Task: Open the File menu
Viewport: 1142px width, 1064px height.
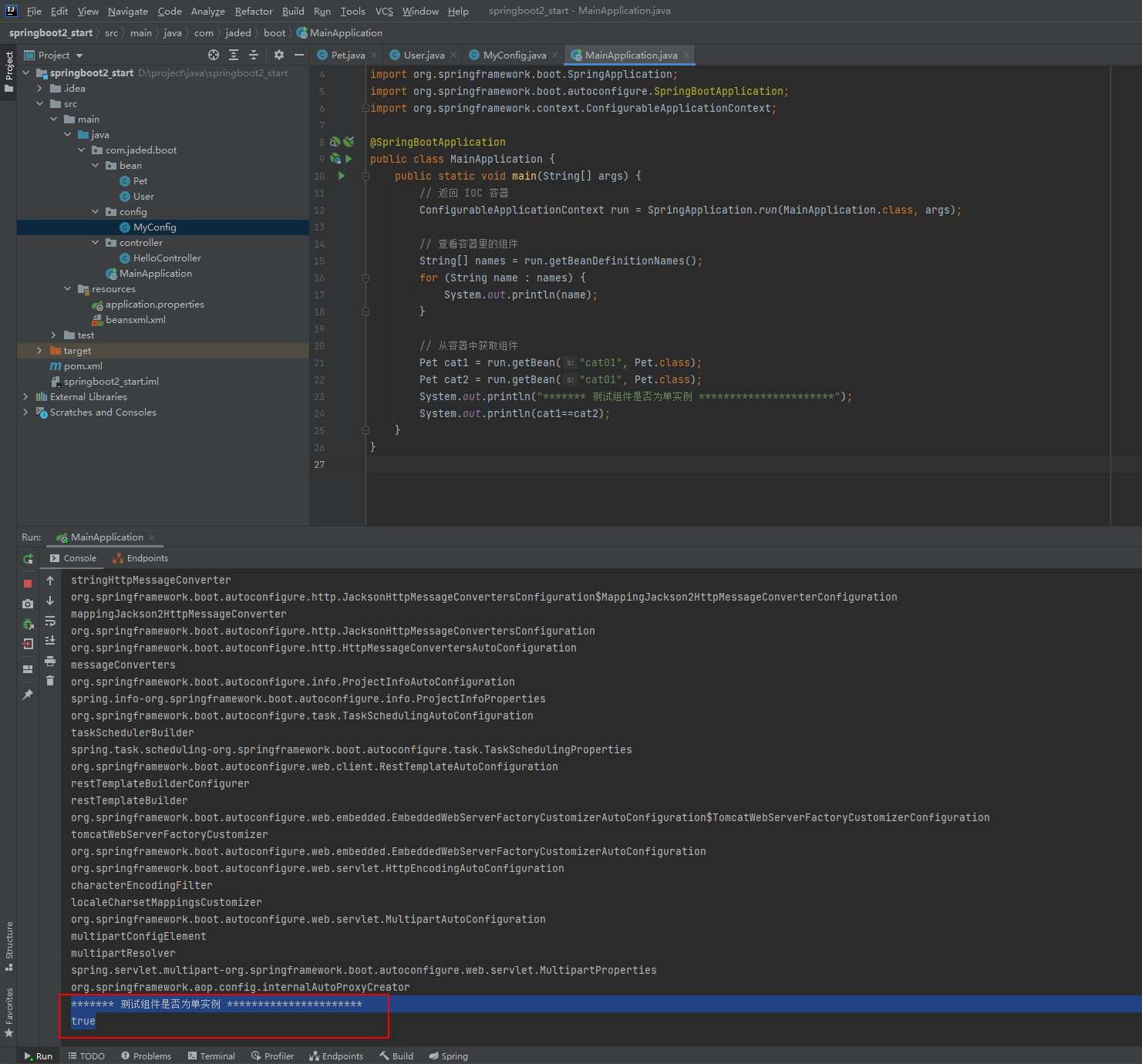Action: [x=34, y=11]
